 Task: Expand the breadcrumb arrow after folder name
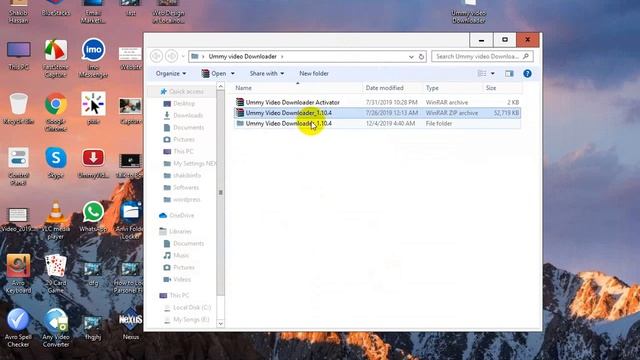[x=282, y=56]
